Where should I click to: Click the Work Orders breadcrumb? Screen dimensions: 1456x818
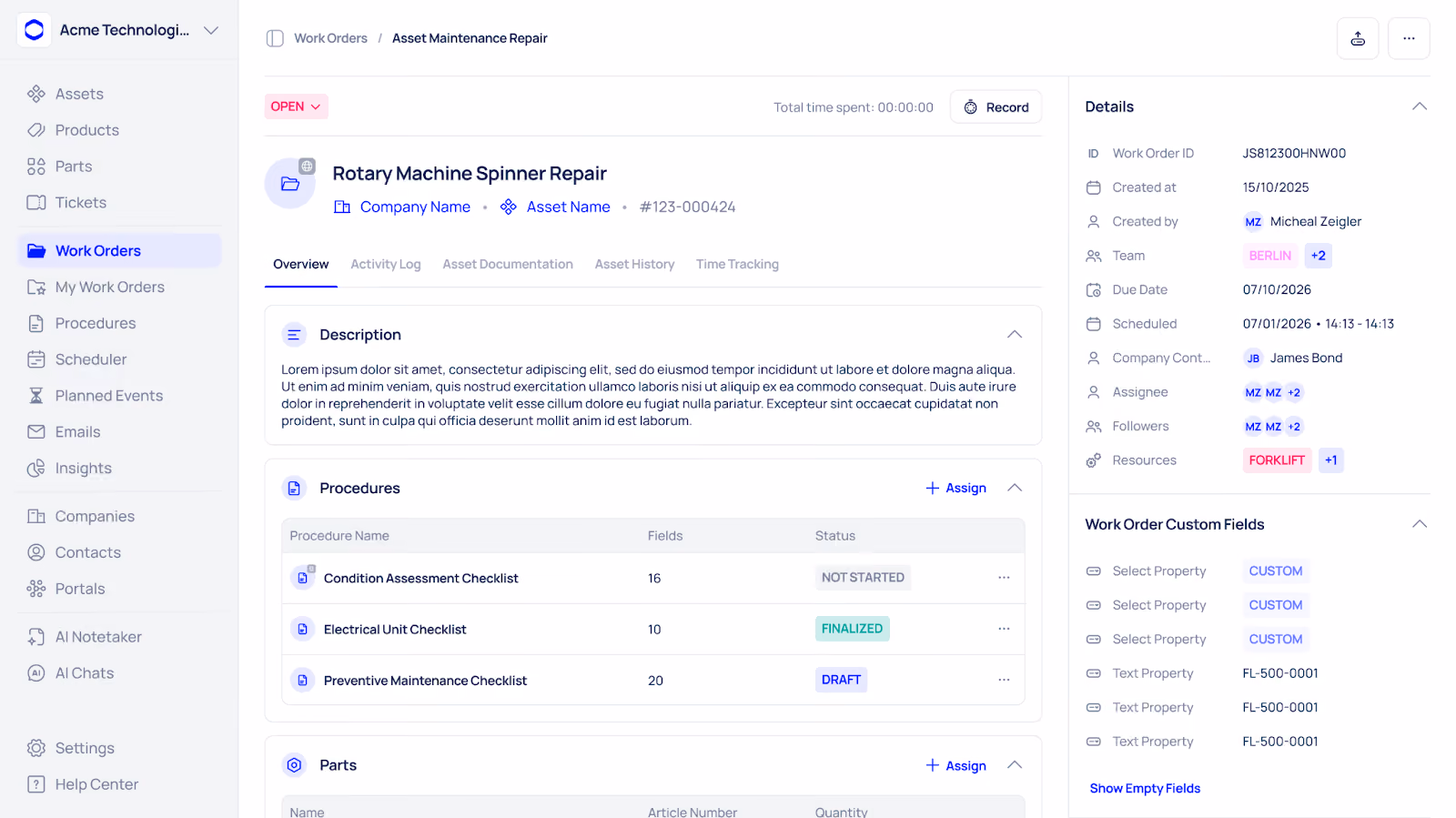[330, 38]
